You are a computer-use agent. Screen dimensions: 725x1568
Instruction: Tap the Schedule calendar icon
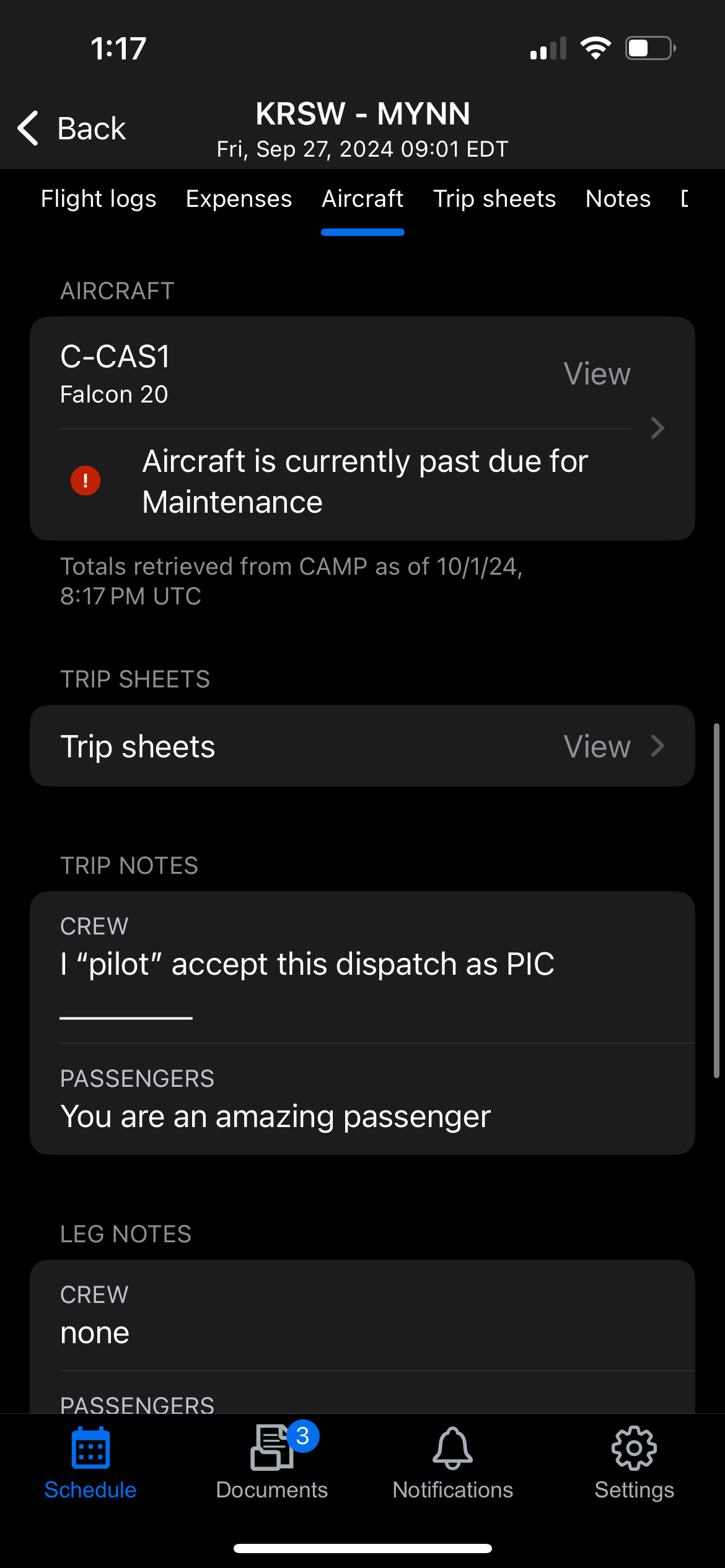pos(90,1448)
